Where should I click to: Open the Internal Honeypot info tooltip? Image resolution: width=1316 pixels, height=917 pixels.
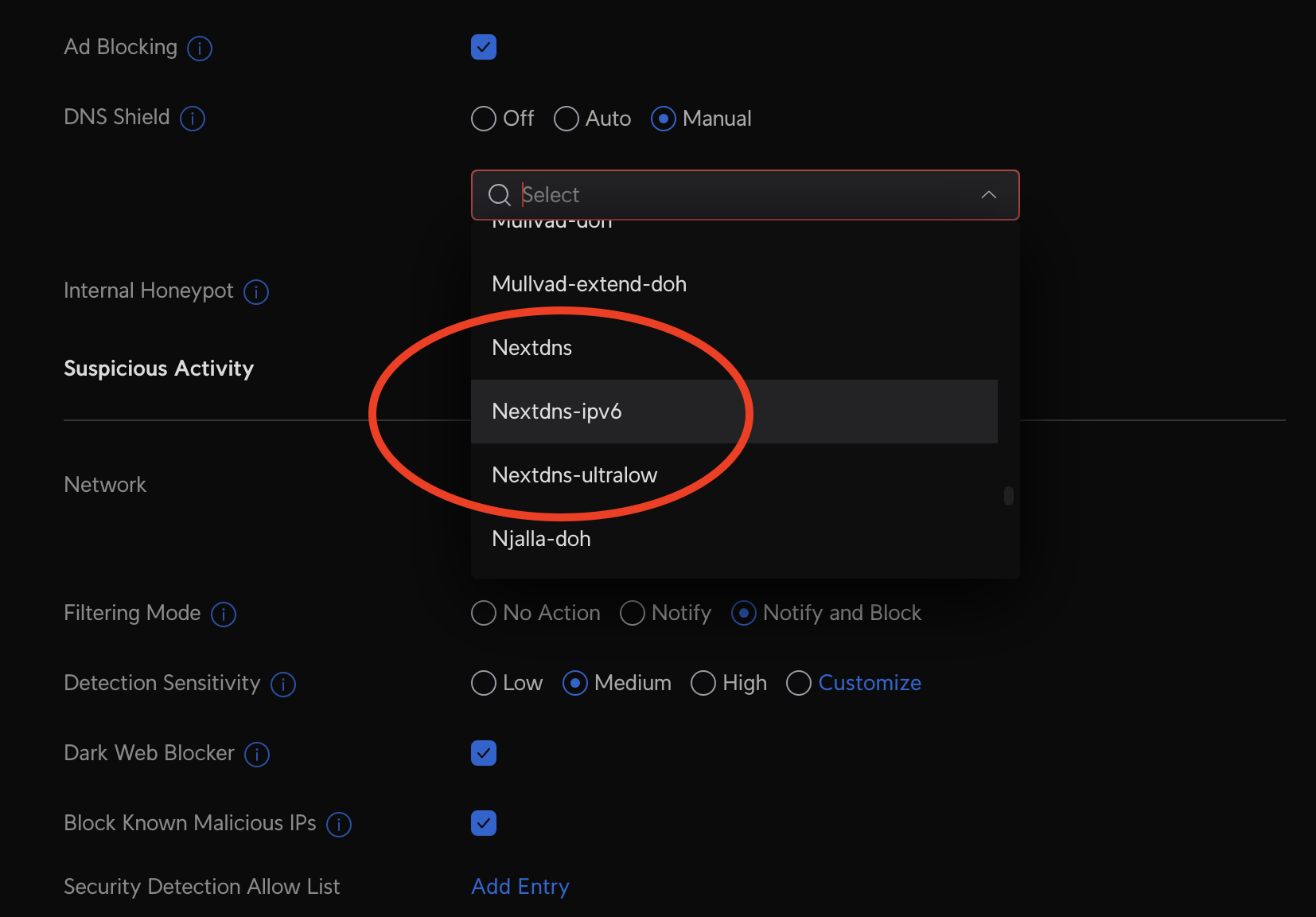coord(256,292)
